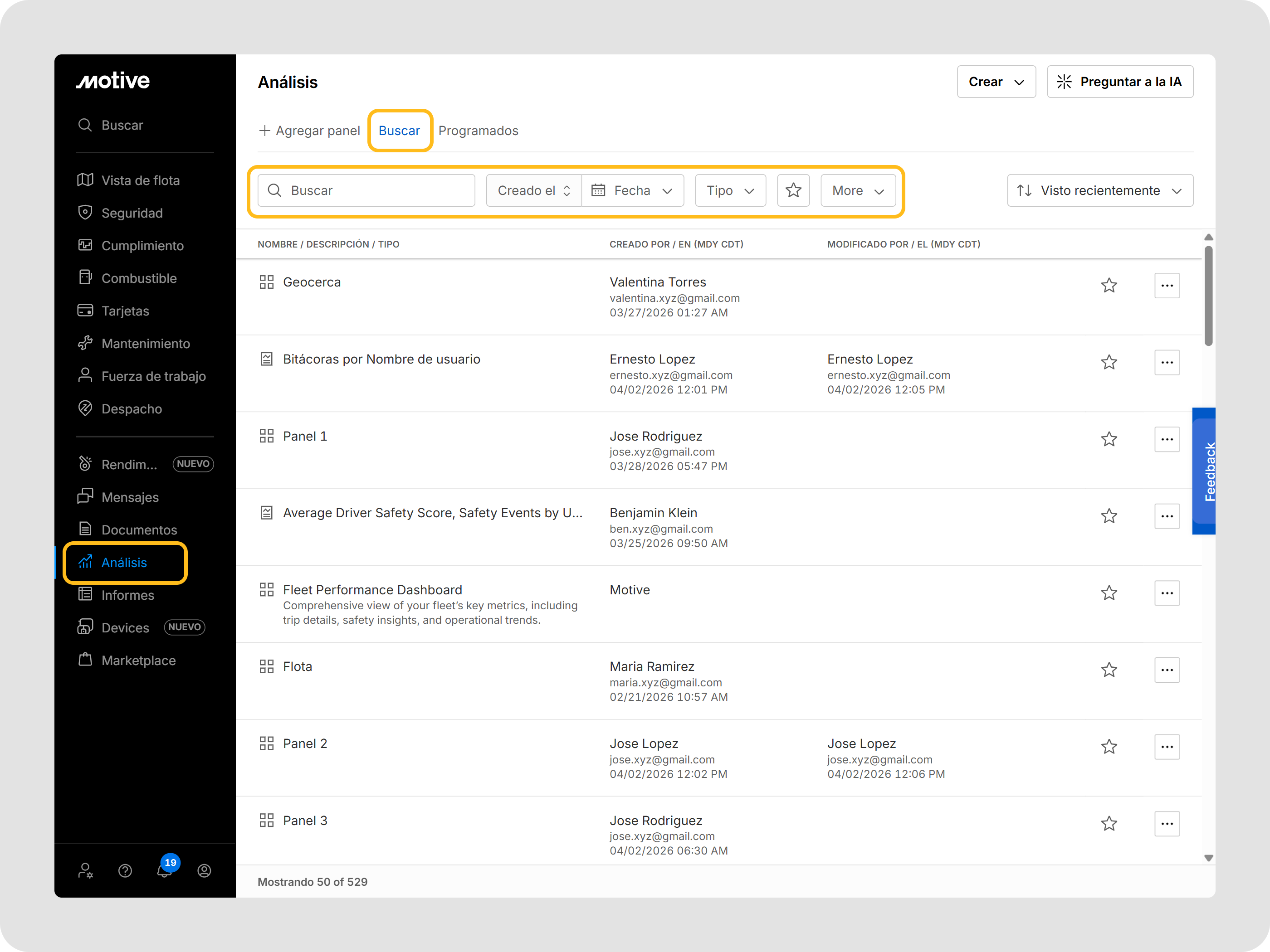The height and width of the screenshot is (952, 1270).
Task: Switch to the Programados tab
Action: (478, 131)
